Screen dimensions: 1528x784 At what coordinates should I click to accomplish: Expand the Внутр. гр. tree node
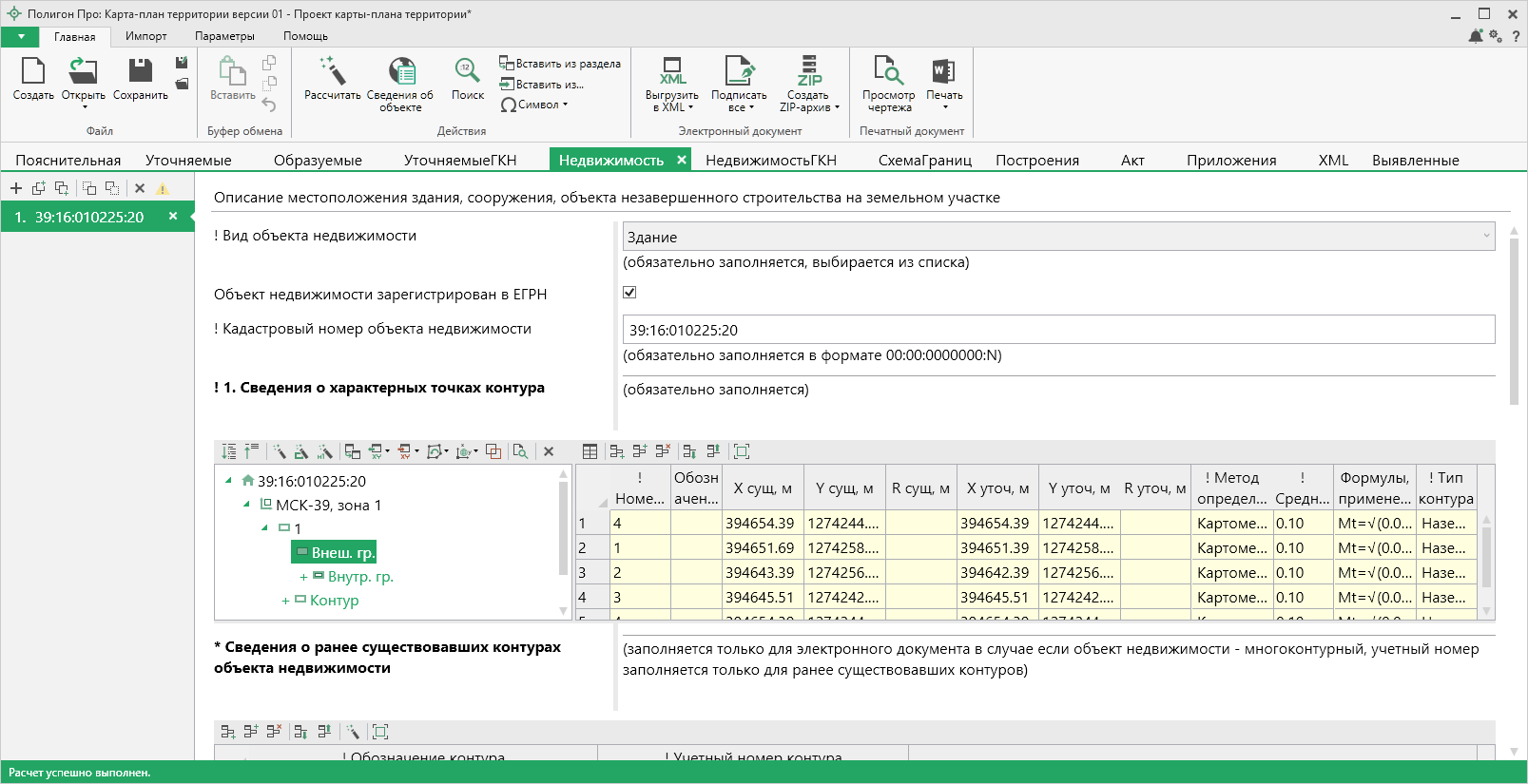pos(303,577)
